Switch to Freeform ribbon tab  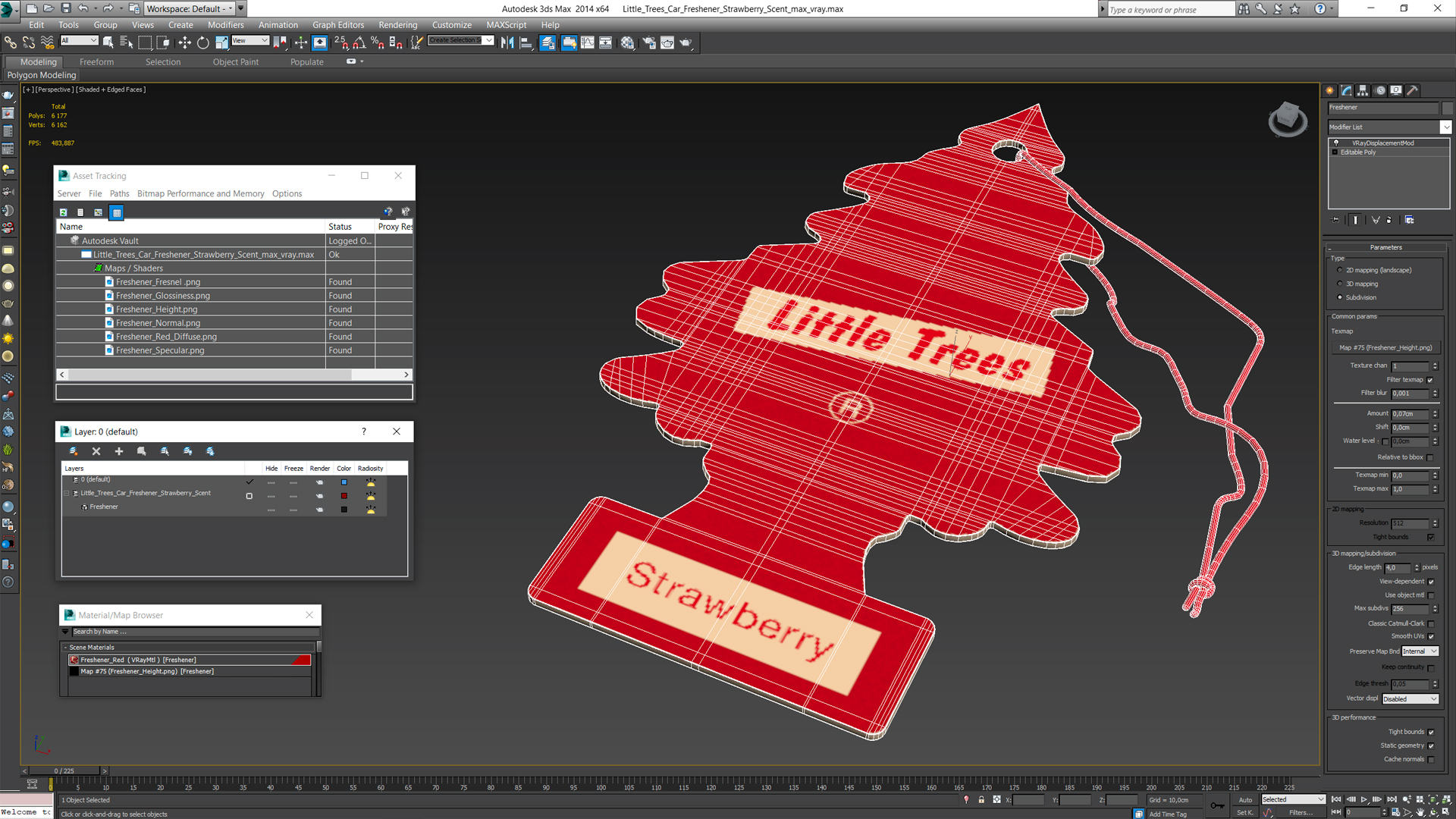(x=96, y=62)
